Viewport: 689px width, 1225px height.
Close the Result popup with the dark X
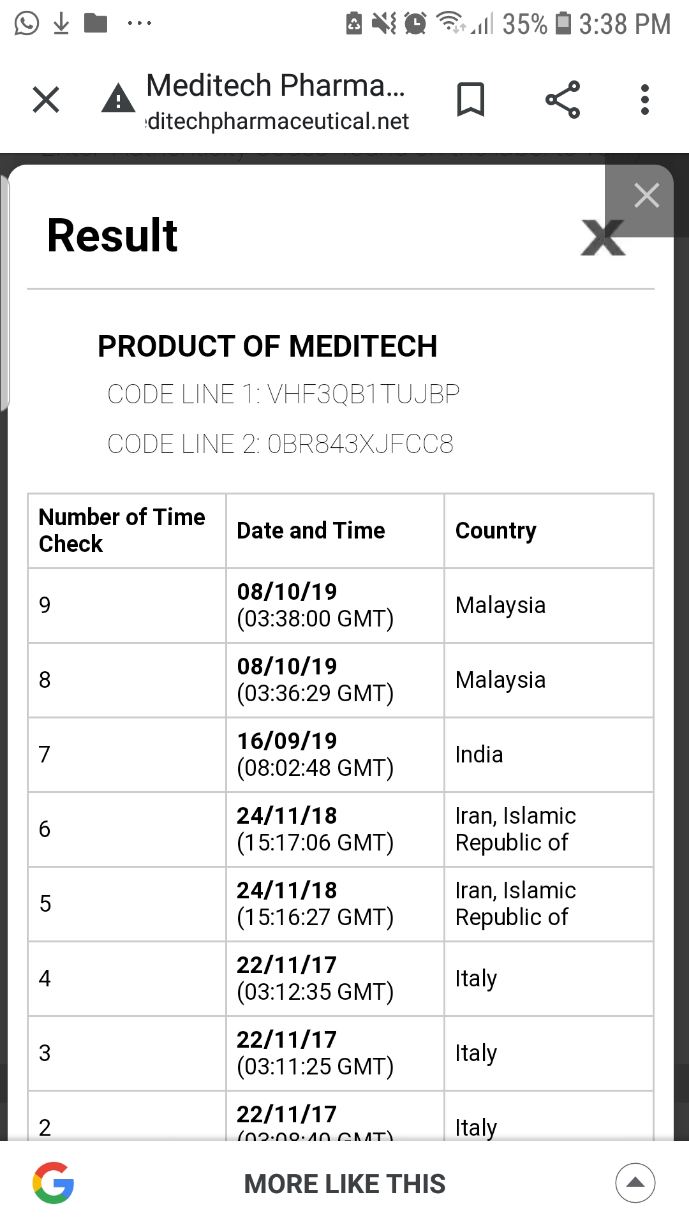602,237
